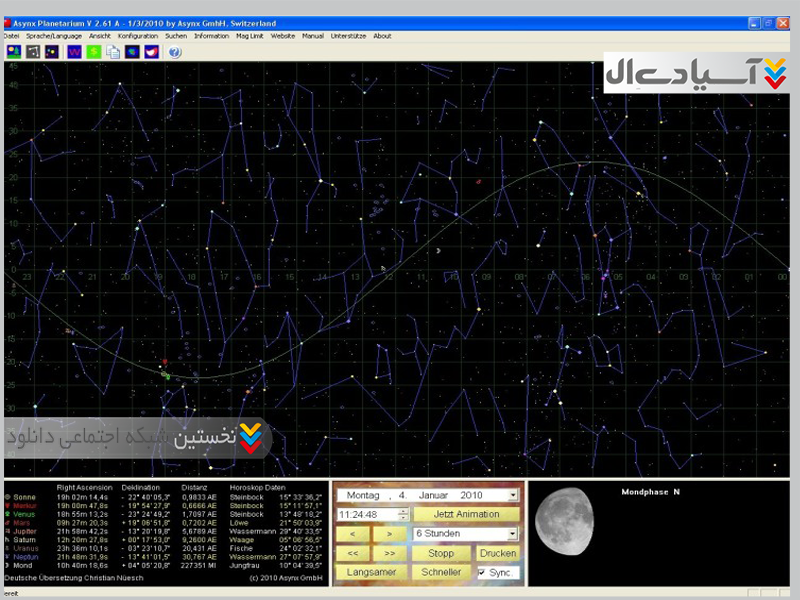
Task: Click the red and white shield toolbar icon
Action: (151, 51)
